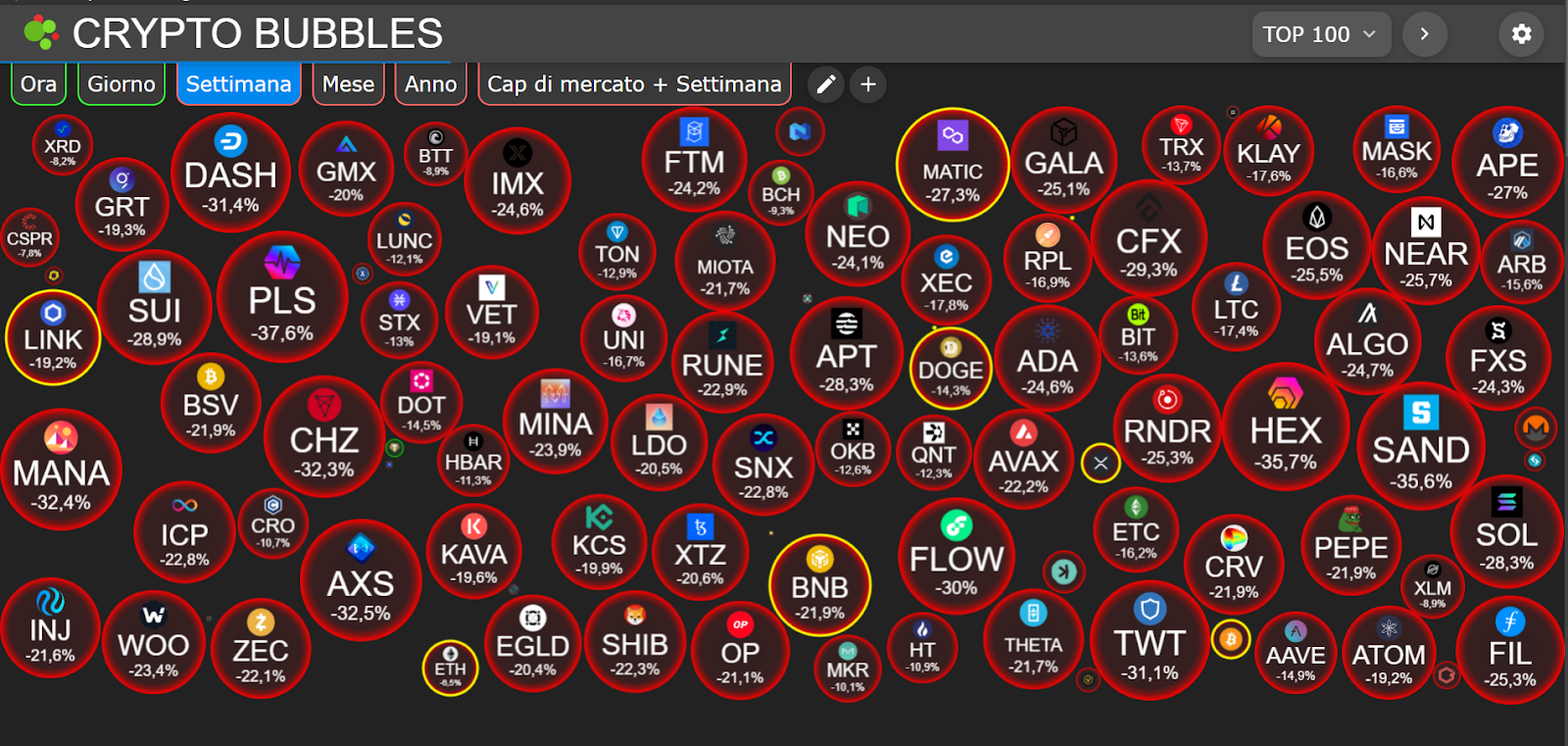
Task: Open the AVAX bubble
Action: (x=1023, y=459)
